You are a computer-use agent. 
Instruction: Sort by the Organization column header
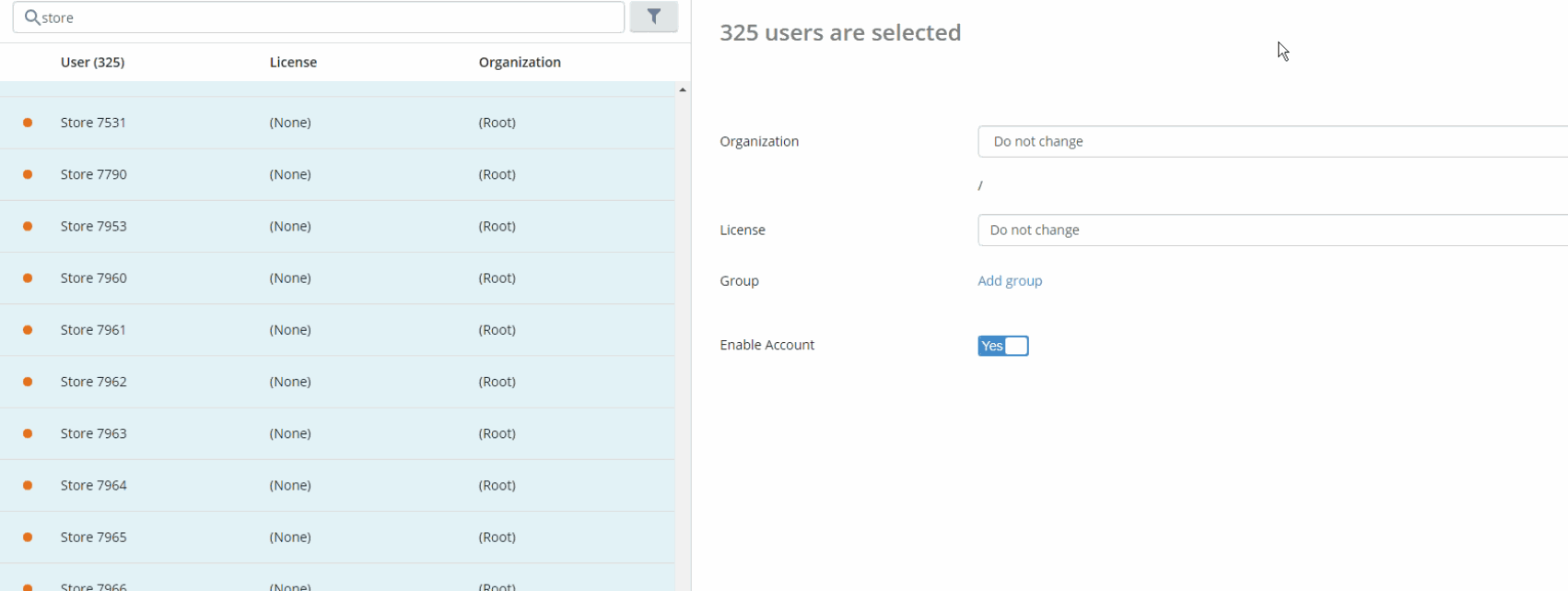(520, 63)
